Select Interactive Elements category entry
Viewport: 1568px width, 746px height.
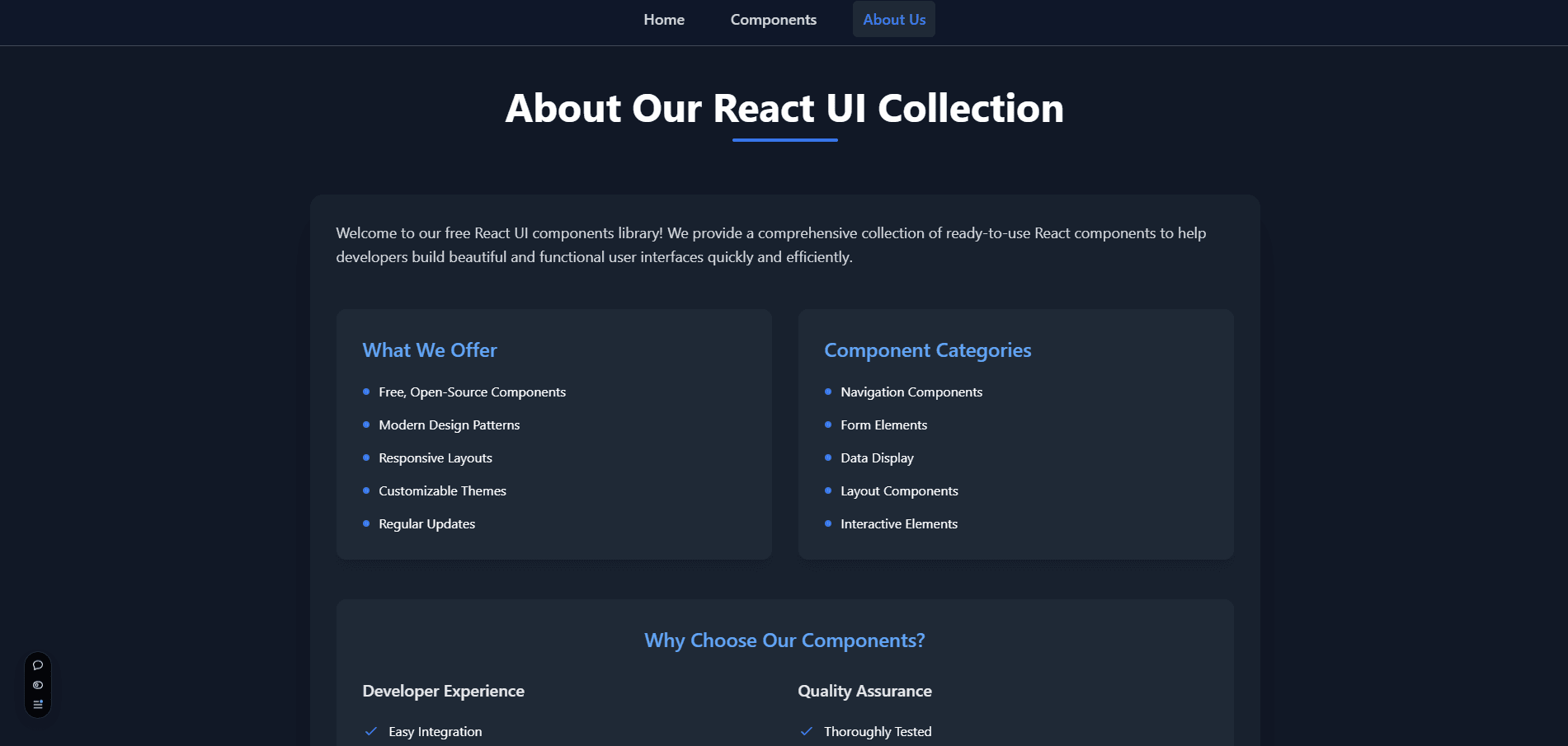(x=898, y=523)
